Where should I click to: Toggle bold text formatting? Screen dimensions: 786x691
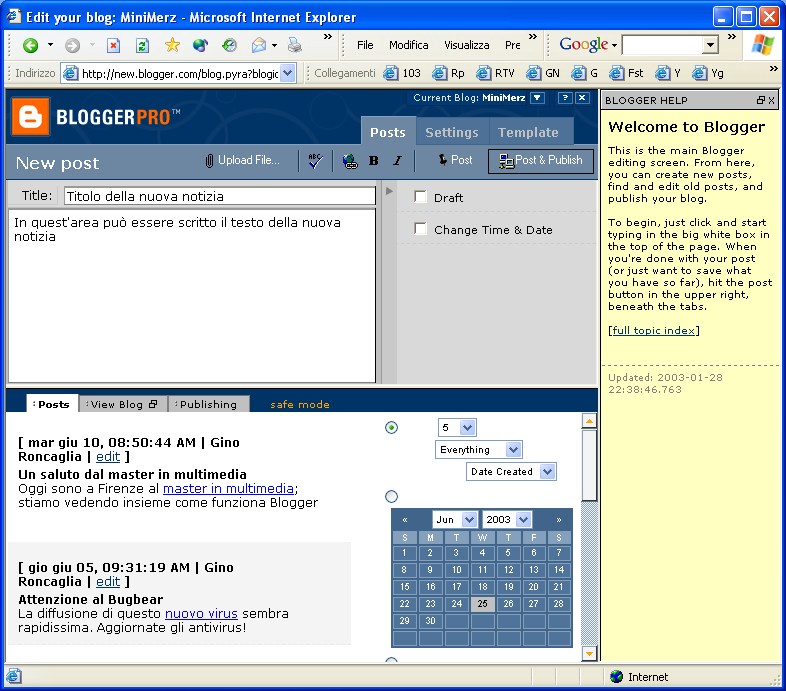tap(373, 160)
